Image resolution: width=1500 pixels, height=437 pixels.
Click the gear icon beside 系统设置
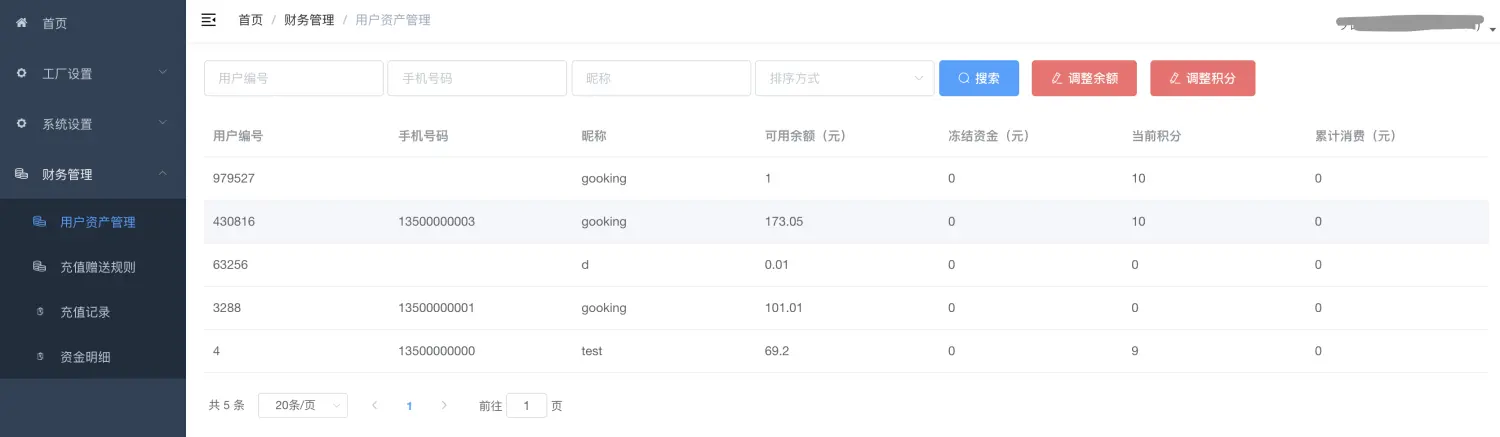(x=22, y=123)
